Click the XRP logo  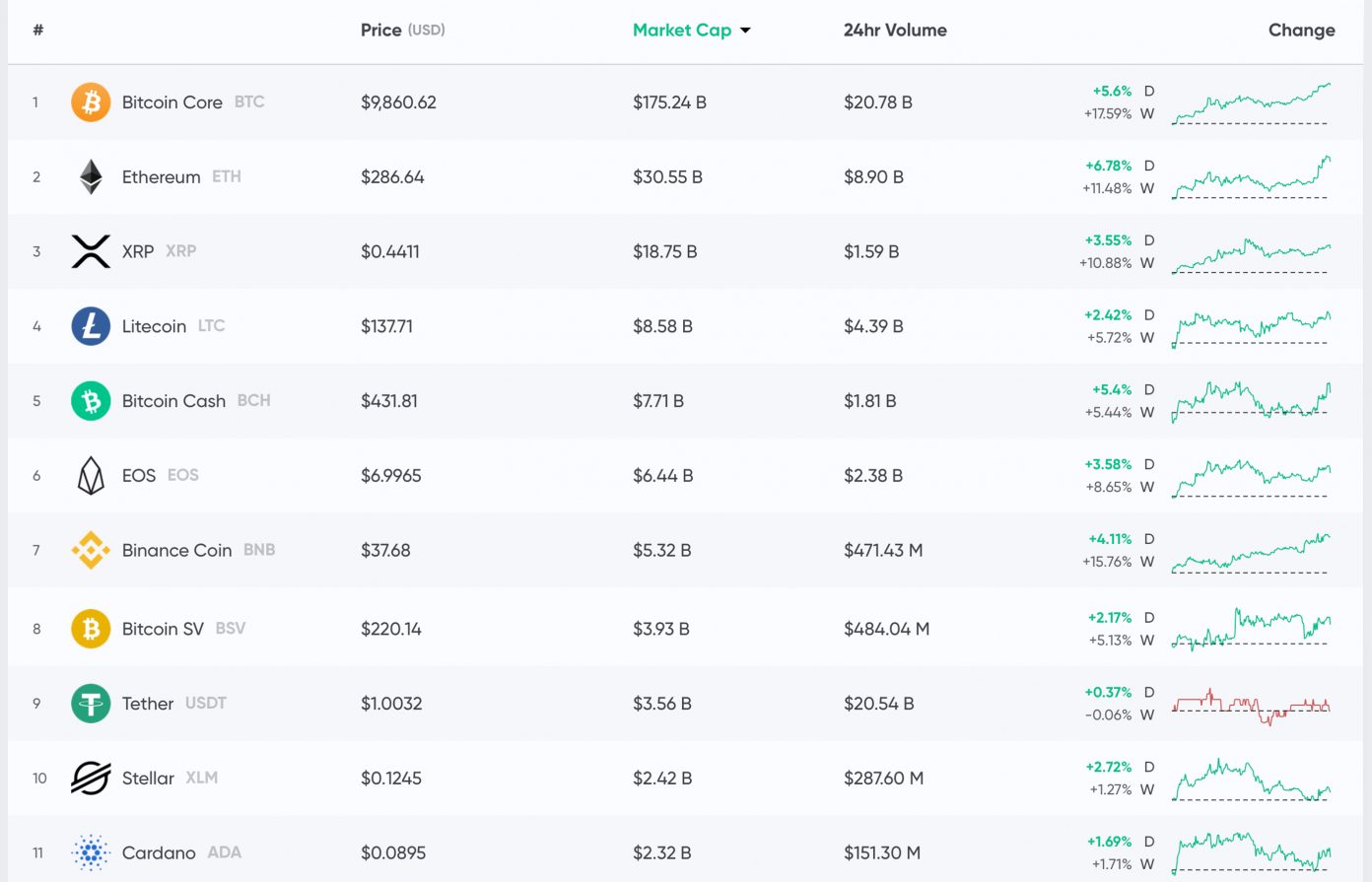[91, 251]
